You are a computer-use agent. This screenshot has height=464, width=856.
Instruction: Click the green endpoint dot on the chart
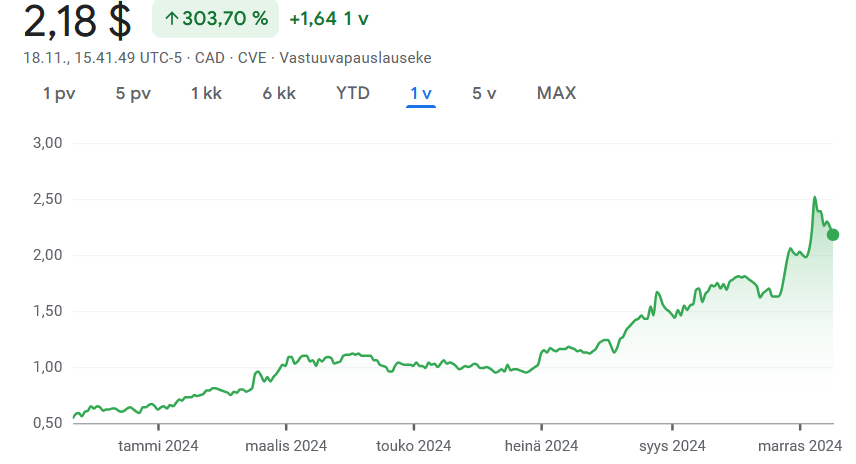click(x=833, y=235)
